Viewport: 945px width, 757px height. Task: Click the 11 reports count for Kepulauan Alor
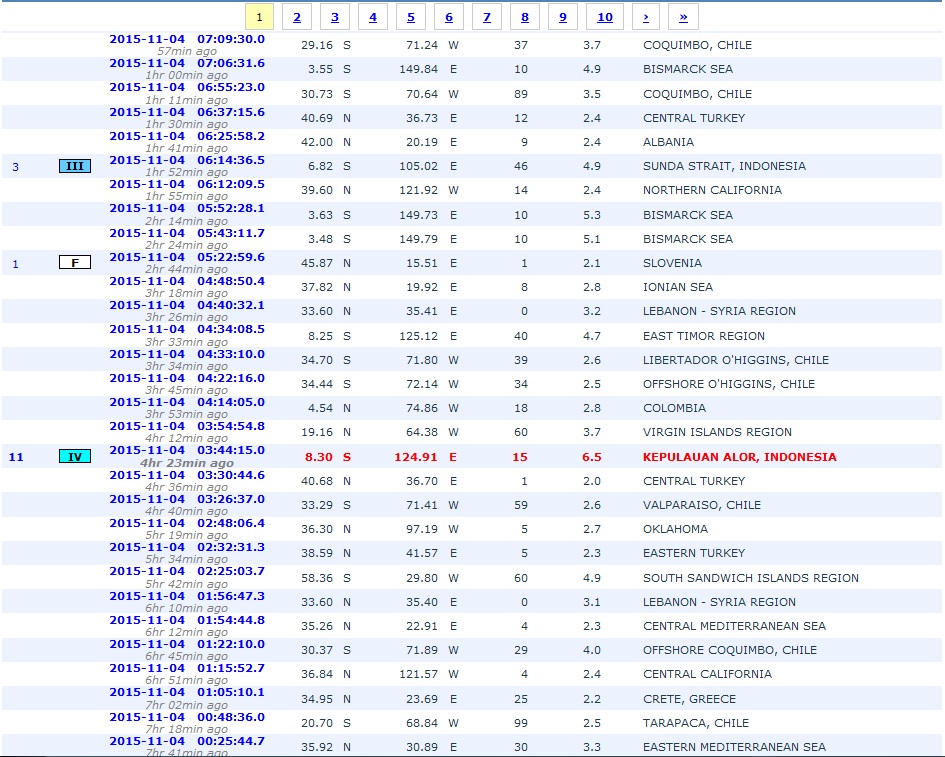(16, 457)
